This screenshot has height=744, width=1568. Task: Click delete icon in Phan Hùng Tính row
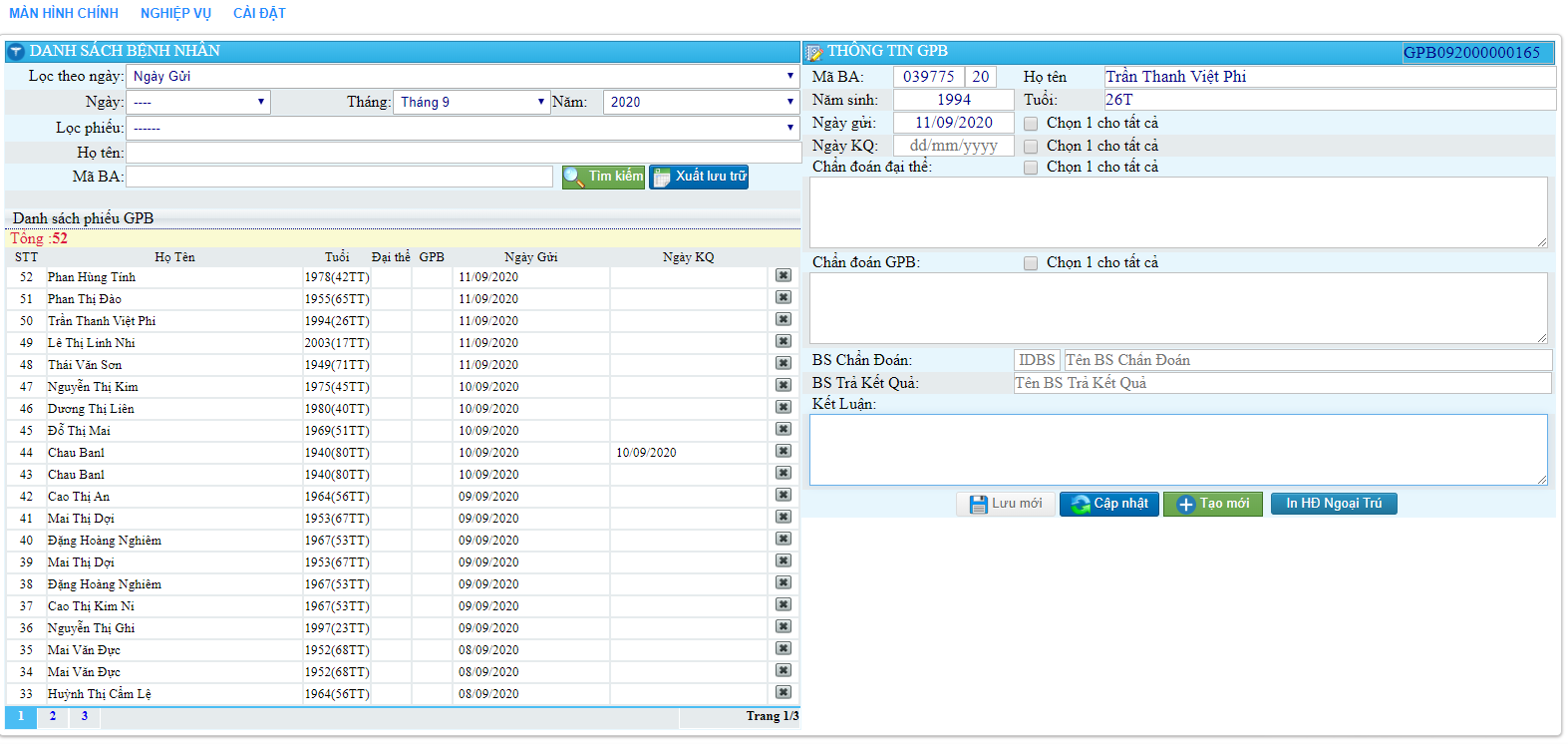[784, 276]
